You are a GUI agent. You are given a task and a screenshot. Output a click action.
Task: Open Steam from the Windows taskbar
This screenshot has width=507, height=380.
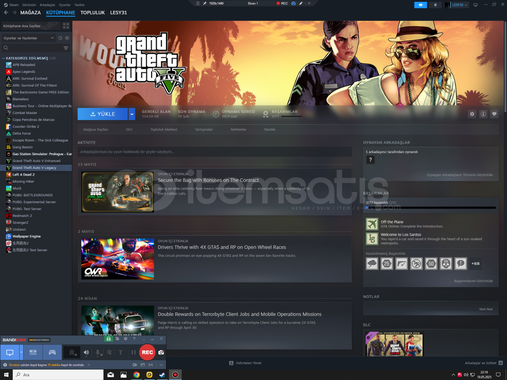(162, 375)
